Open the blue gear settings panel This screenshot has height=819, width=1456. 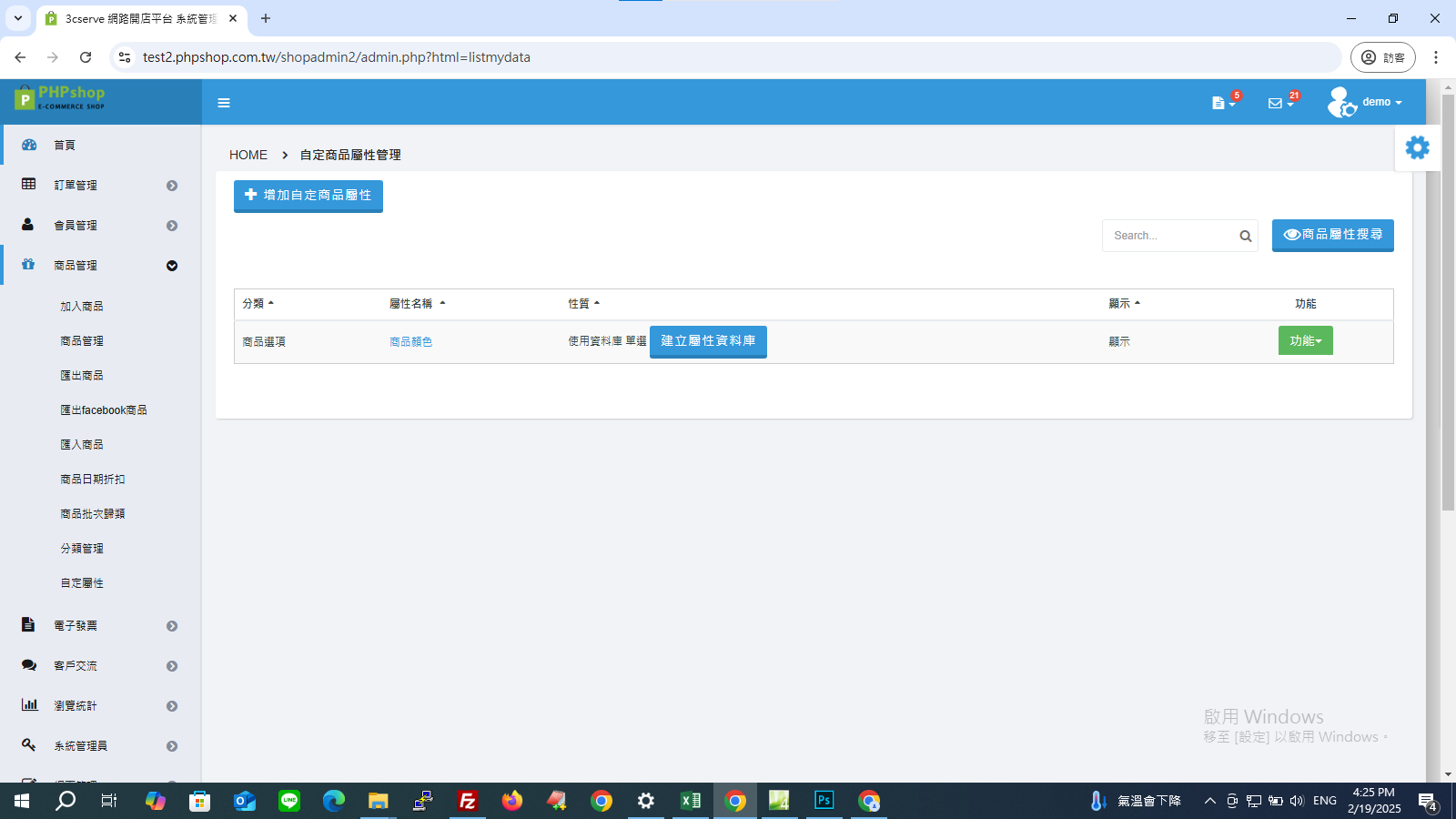(x=1417, y=147)
